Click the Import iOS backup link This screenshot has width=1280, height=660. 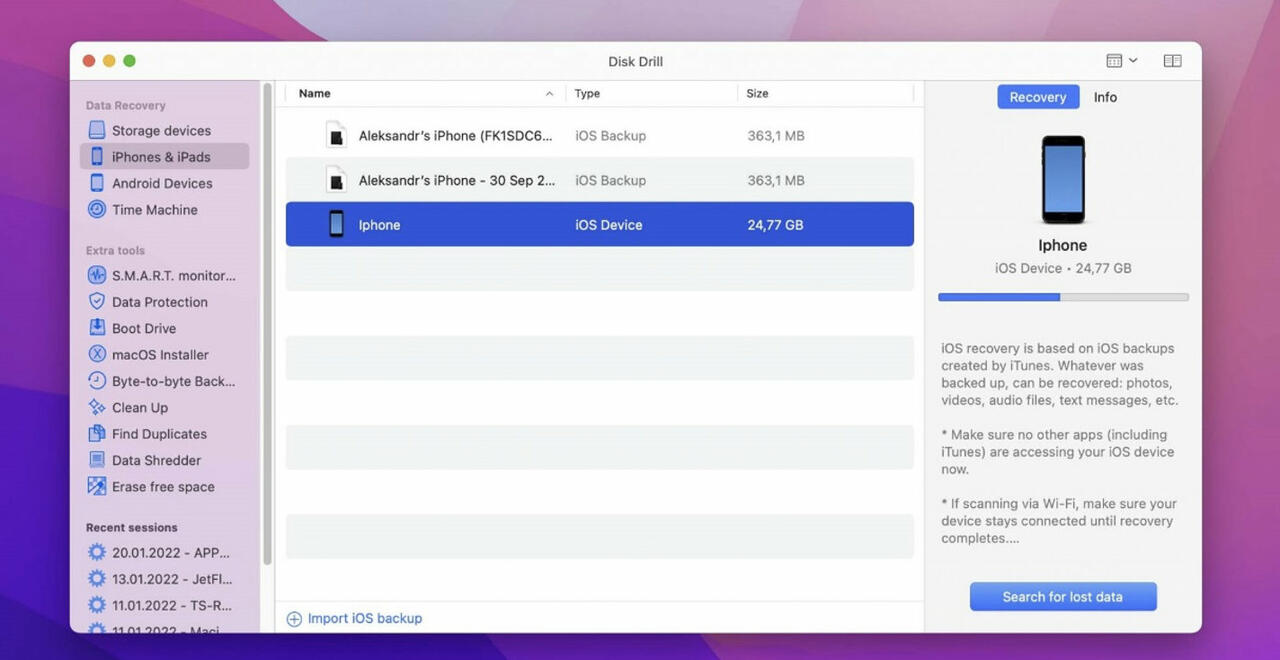[x=364, y=619]
